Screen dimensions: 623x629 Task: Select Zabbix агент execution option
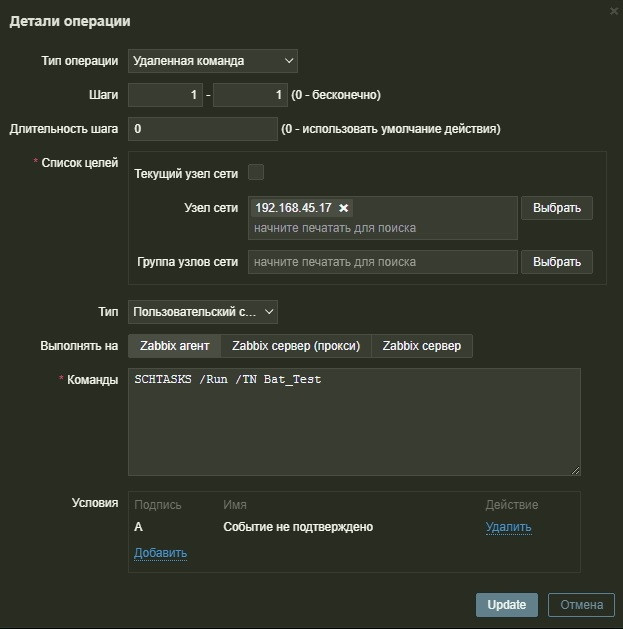click(174, 346)
